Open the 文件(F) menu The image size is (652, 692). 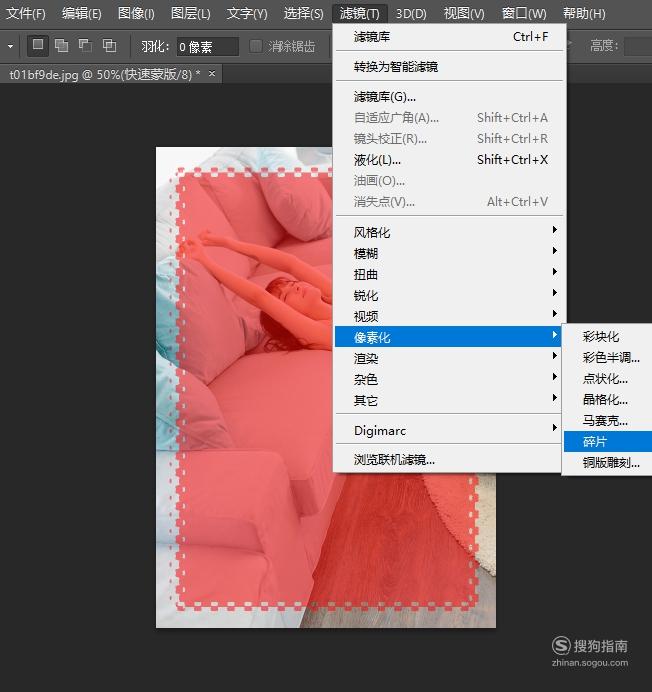click(x=26, y=13)
